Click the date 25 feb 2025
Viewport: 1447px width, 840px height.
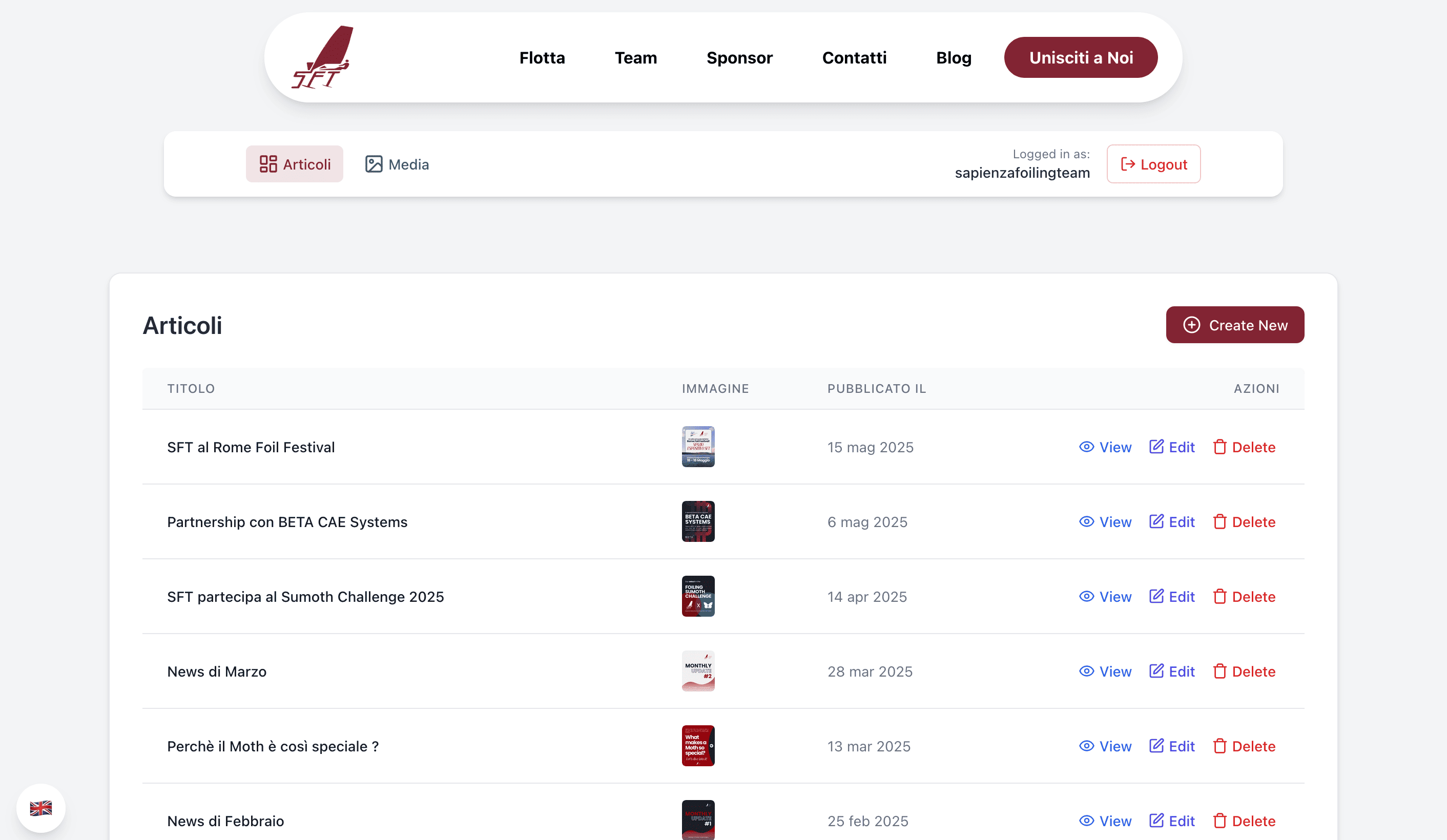pos(868,821)
